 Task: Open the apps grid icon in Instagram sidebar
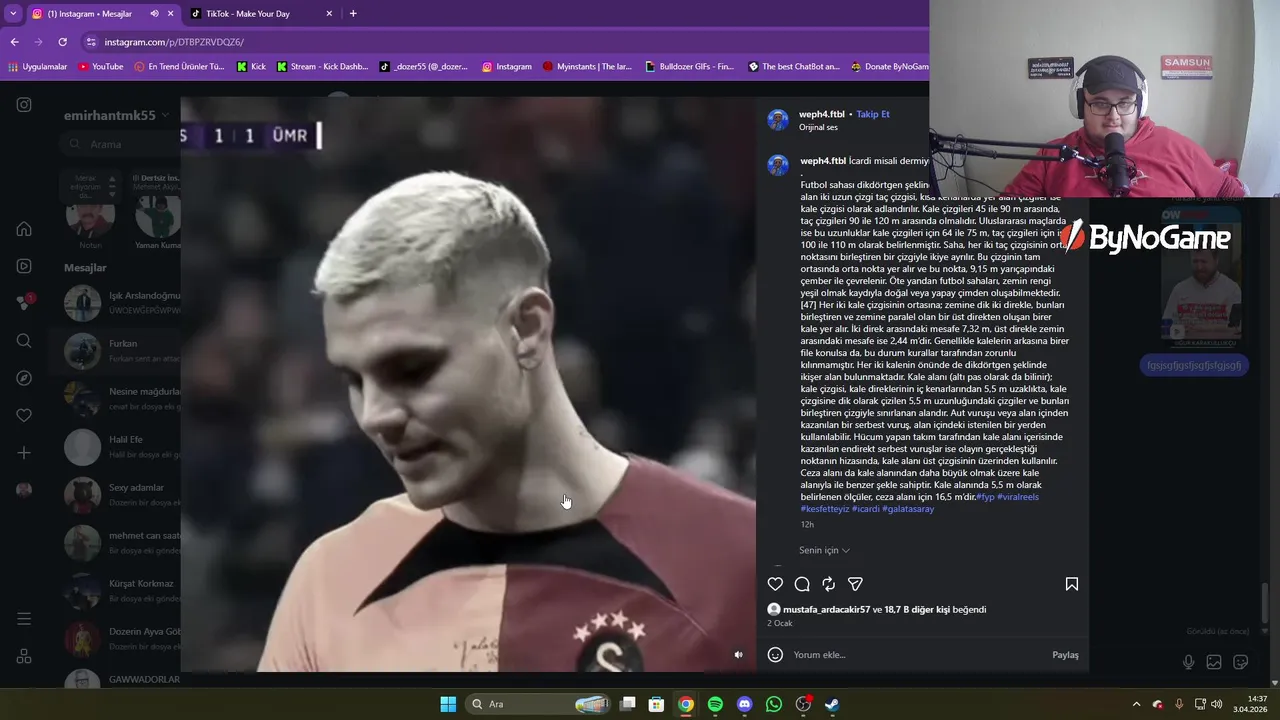tap(24, 657)
